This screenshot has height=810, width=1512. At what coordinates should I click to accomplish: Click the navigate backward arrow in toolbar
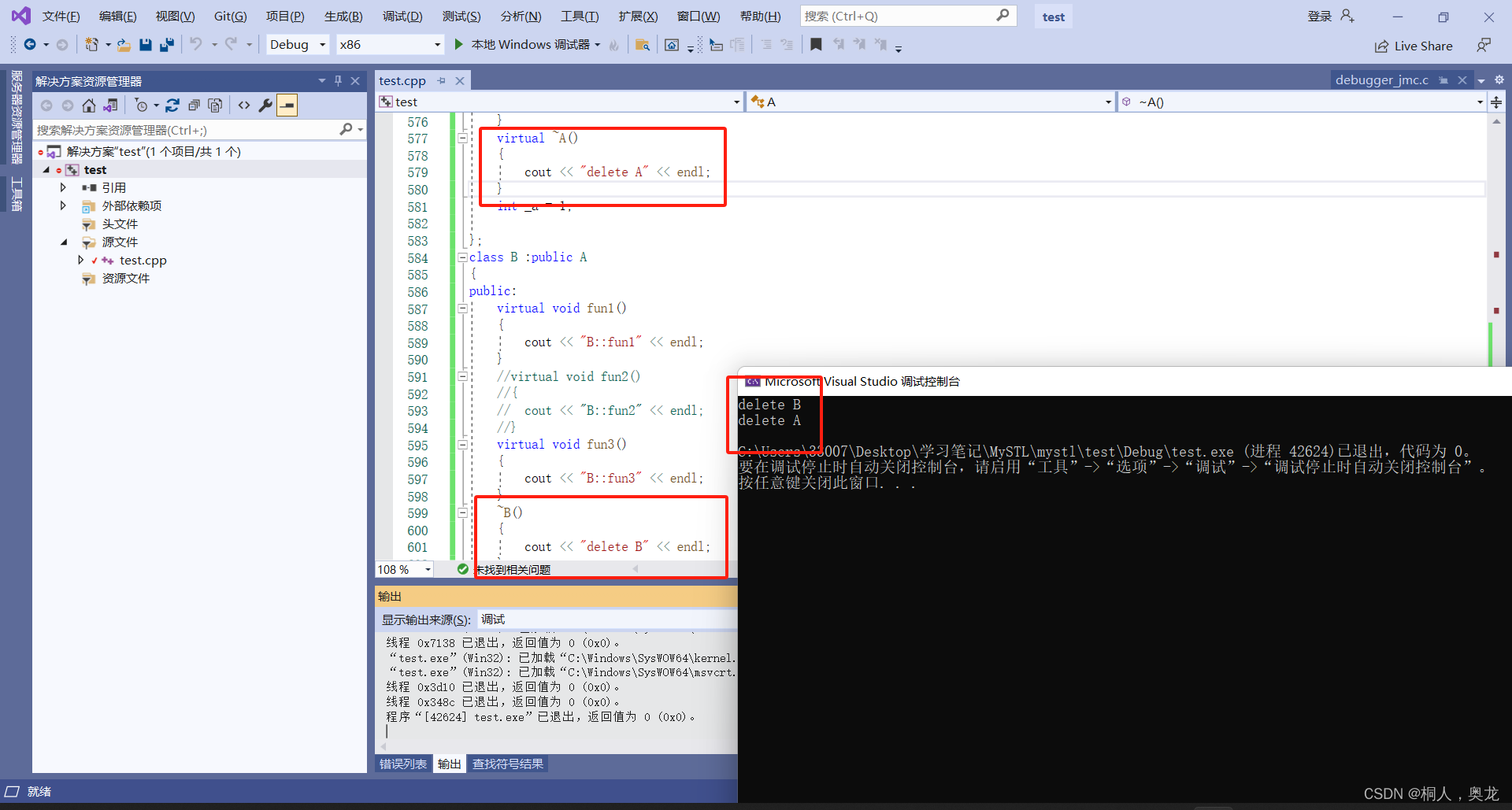pos(30,45)
